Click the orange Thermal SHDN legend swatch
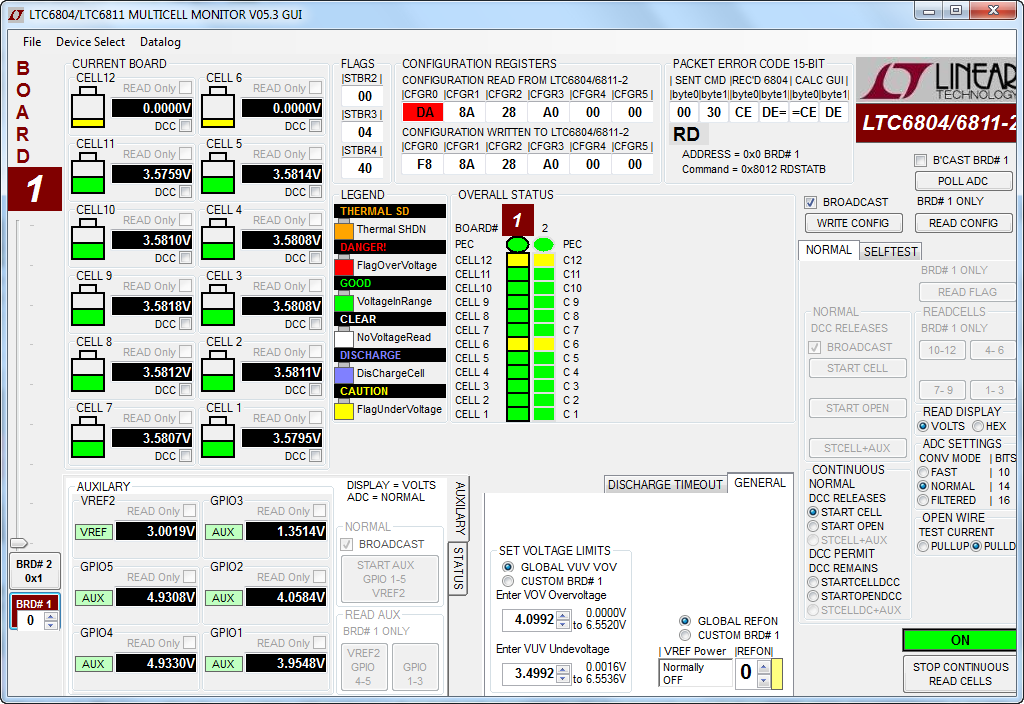Screen dimensions: 1024x704 (x=344, y=230)
